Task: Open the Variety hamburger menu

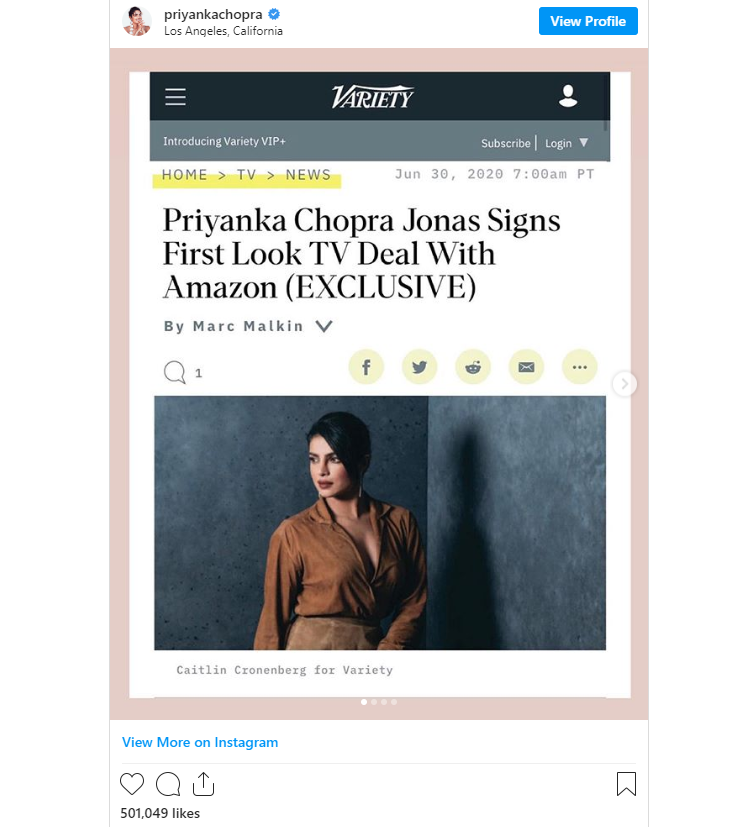Action: tap(175, 97)
